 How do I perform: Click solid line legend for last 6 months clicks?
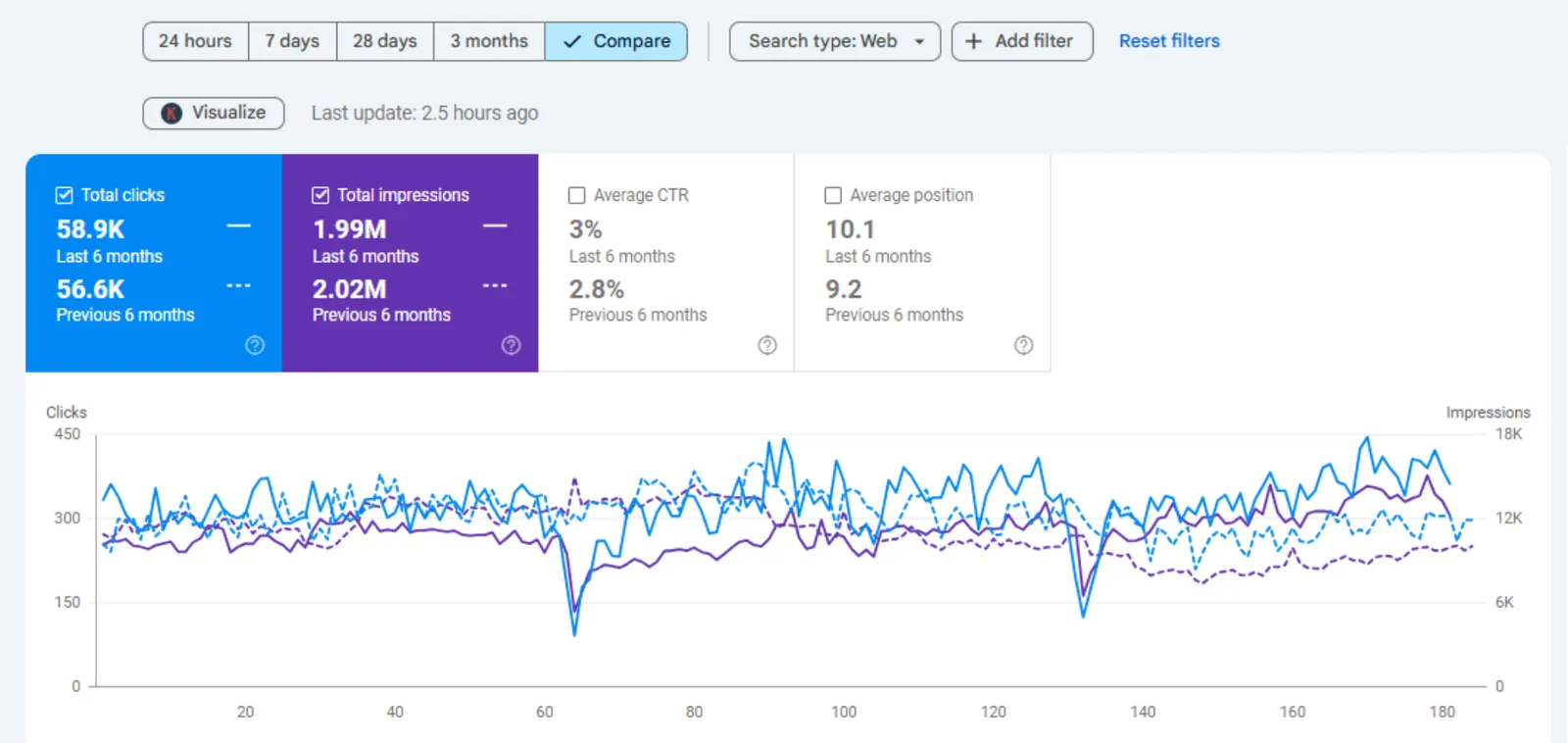coord(239,226)
